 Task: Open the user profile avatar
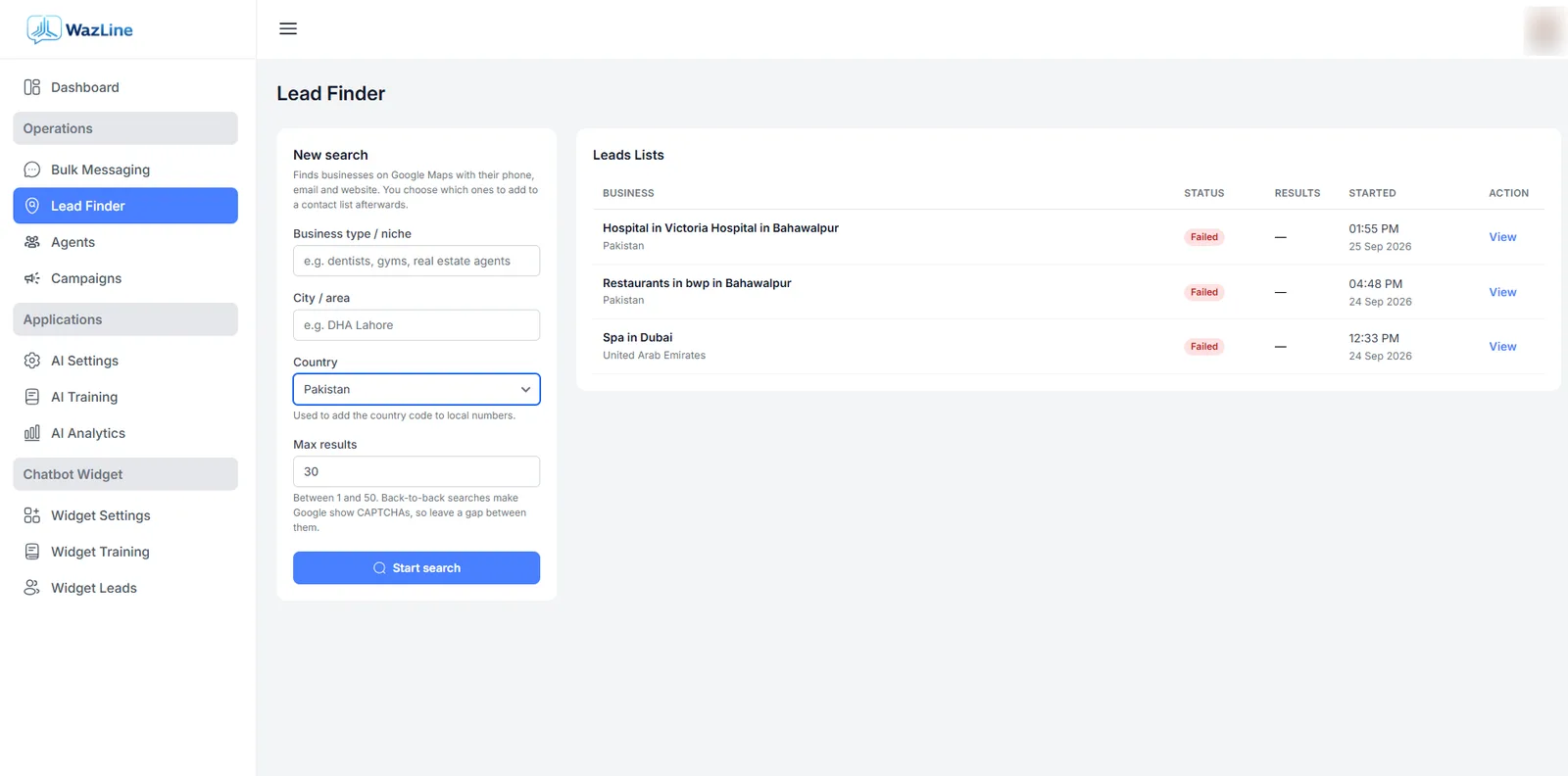[x=1544, y=30]
